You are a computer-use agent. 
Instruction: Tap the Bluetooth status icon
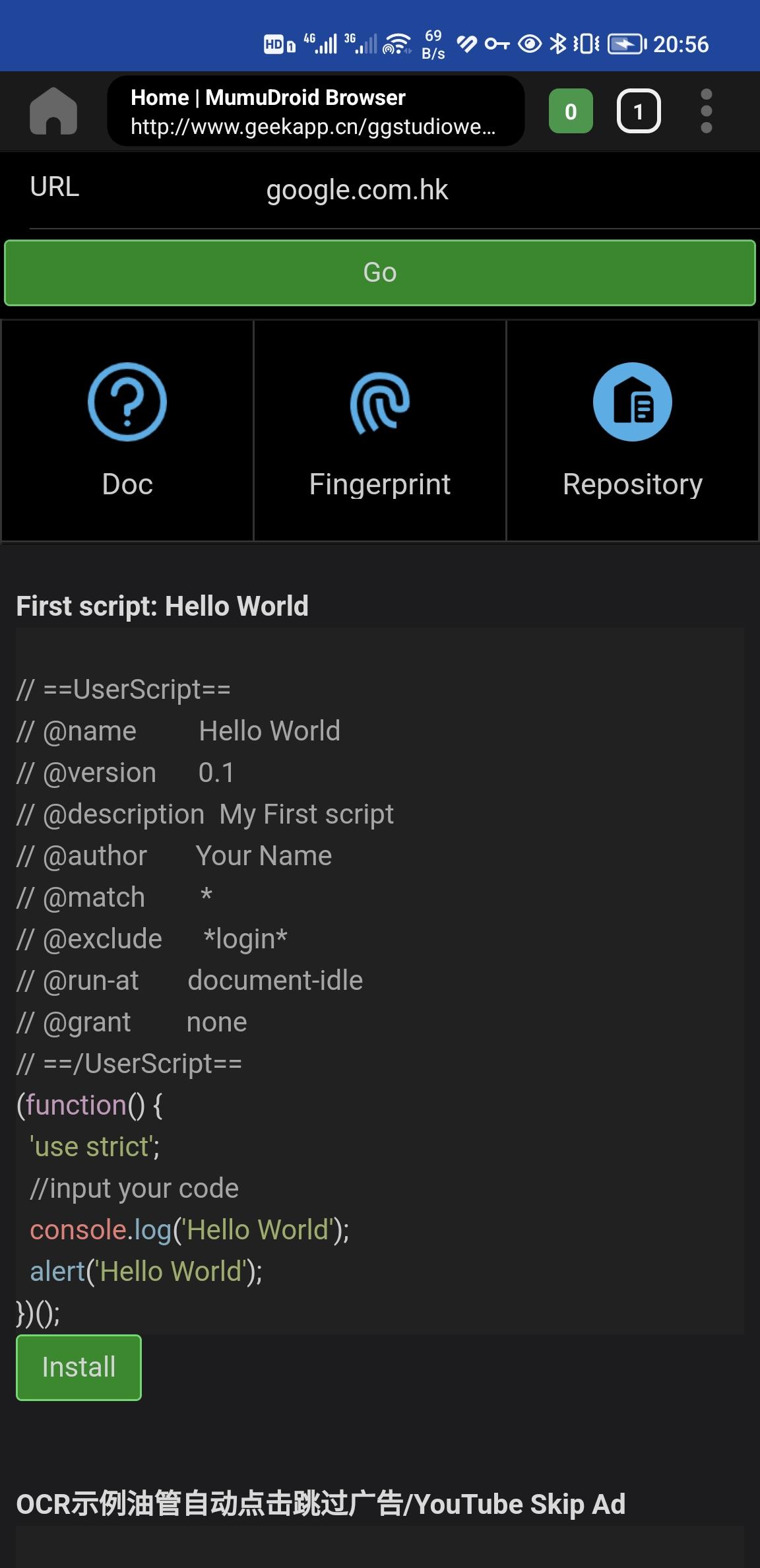(558, 44)
